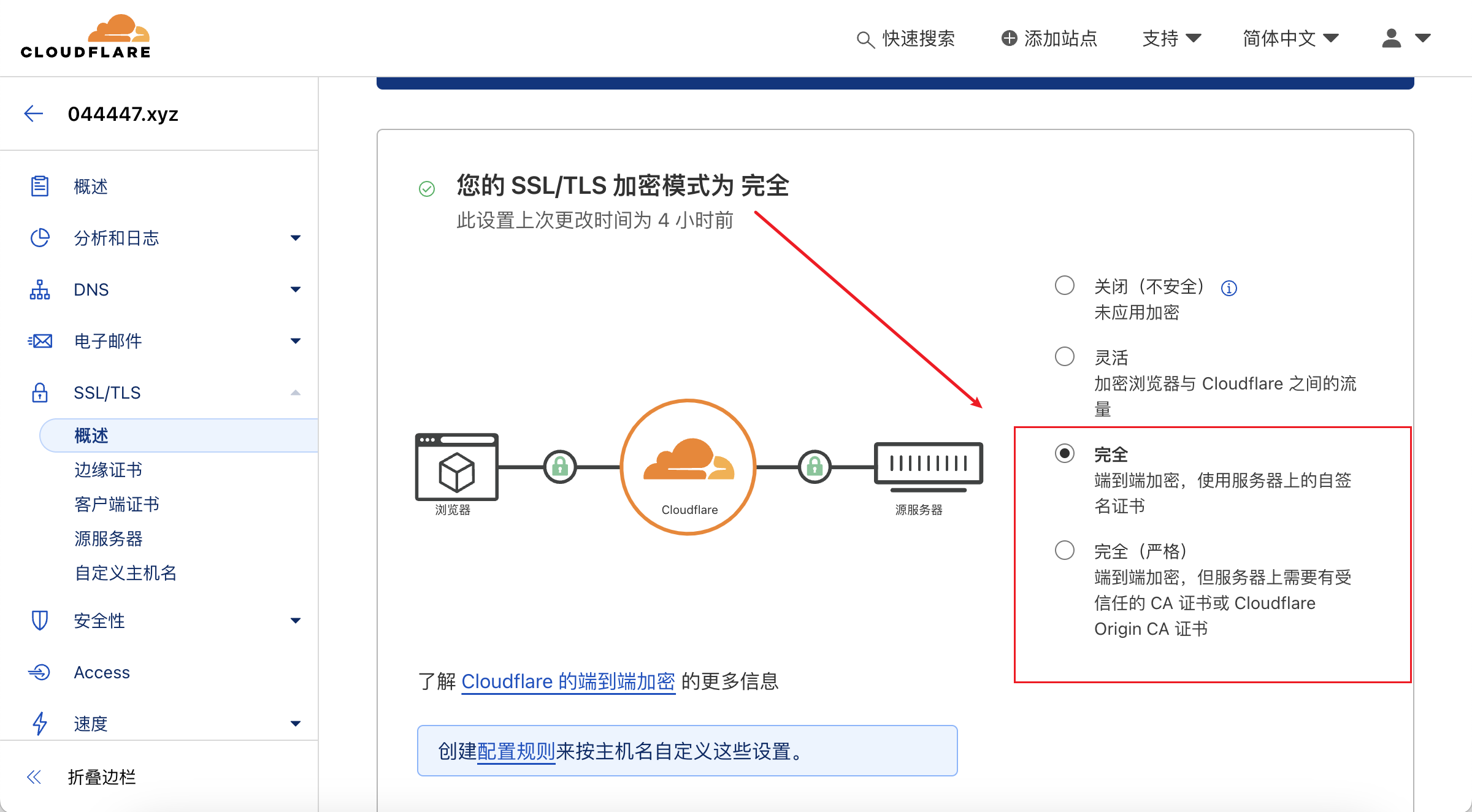
Task: Choose the 完全（严格）radio option
Action: 1064,550
